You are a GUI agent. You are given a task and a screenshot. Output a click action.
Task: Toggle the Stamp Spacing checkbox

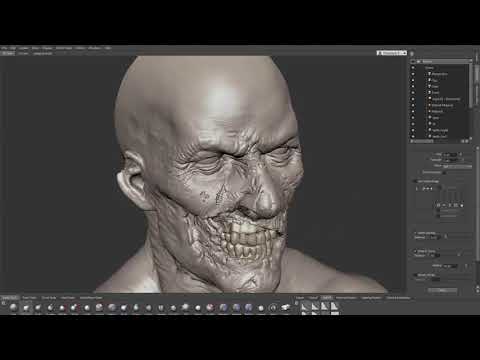pyautogui.click(x=415, y=233)
